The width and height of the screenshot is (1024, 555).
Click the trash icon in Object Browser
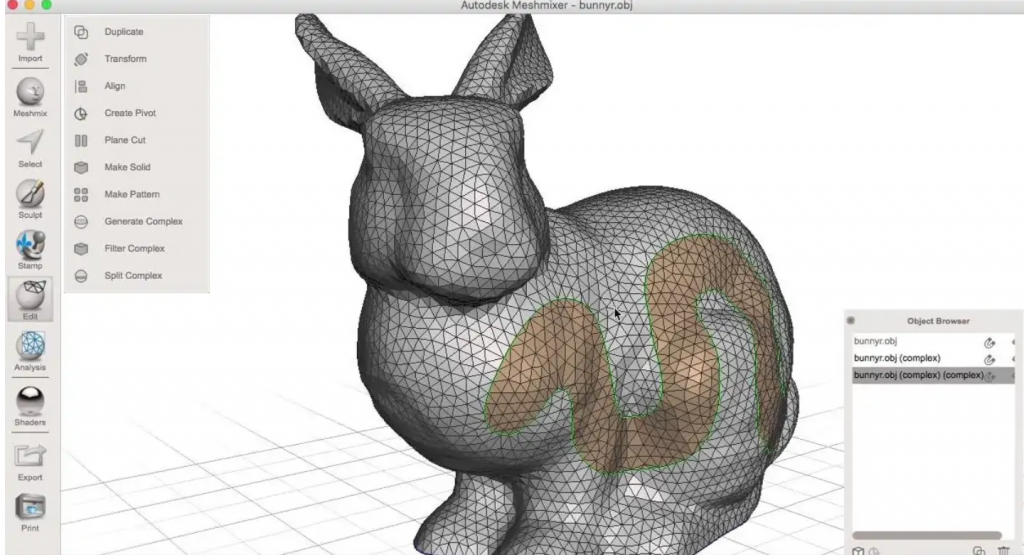tap(1004, 551)
